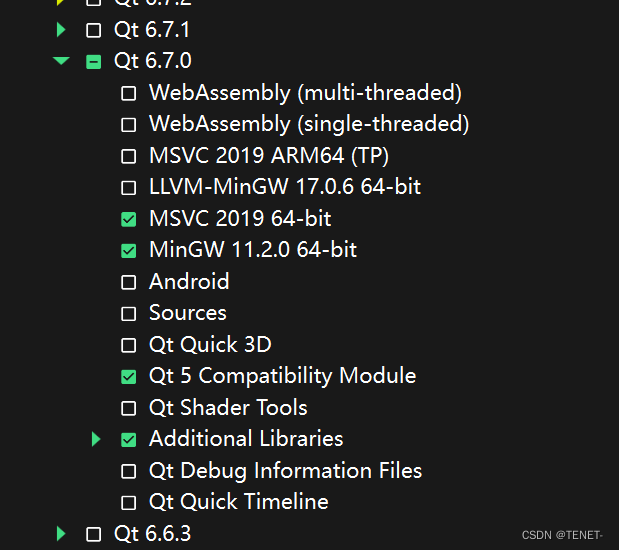The width and height of the screenshot is (619, 550).
Task: Uncheck the Additional Libraries checkbox
Action: [128, 439]
